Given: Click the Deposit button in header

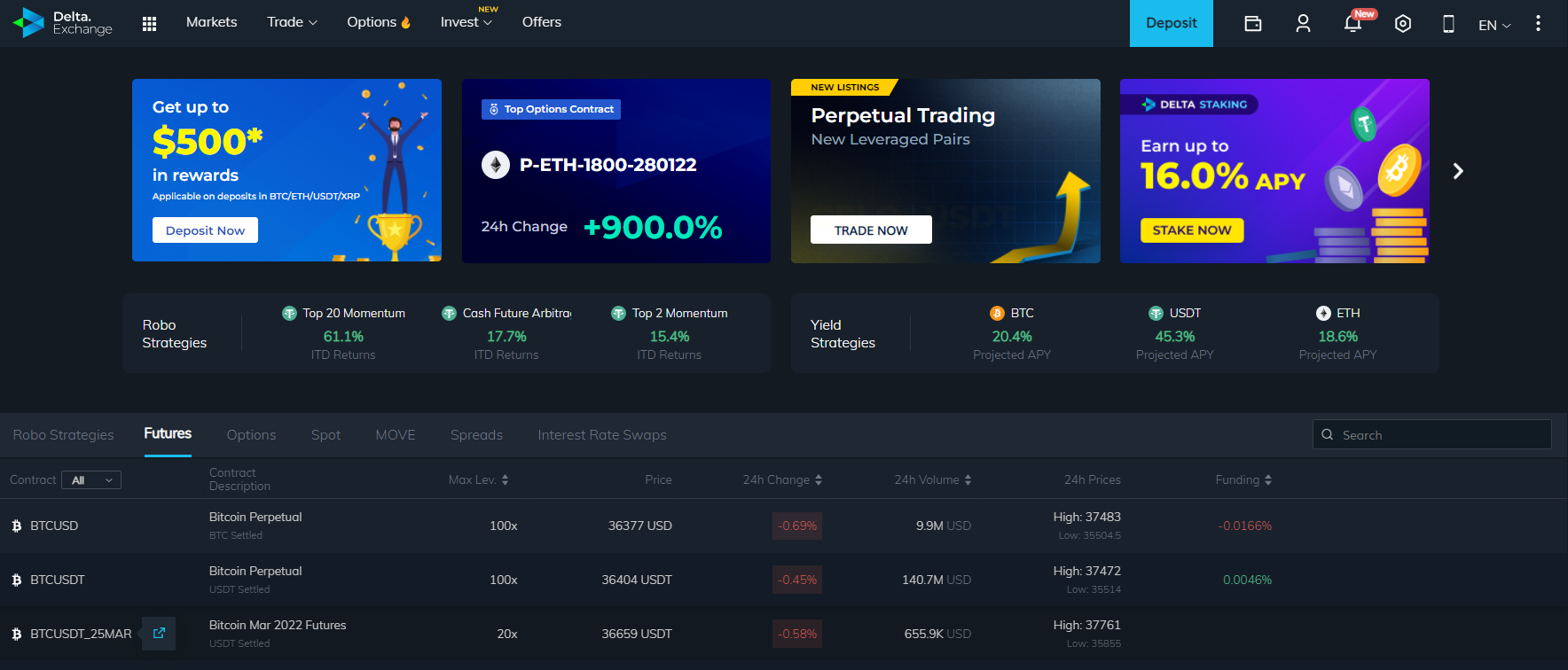Looking at the screenshot, I should coord(1171,23).
